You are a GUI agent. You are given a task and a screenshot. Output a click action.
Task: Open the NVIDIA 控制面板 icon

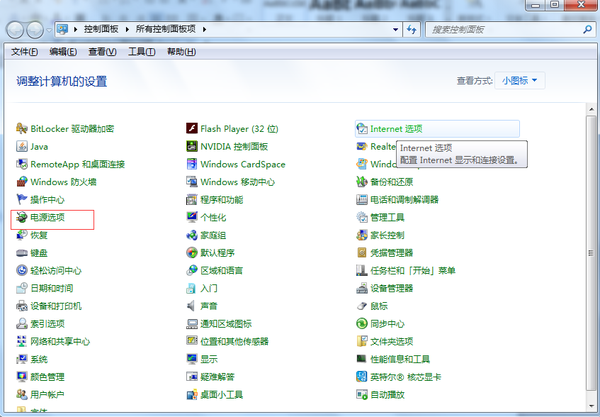coord(192,146)
